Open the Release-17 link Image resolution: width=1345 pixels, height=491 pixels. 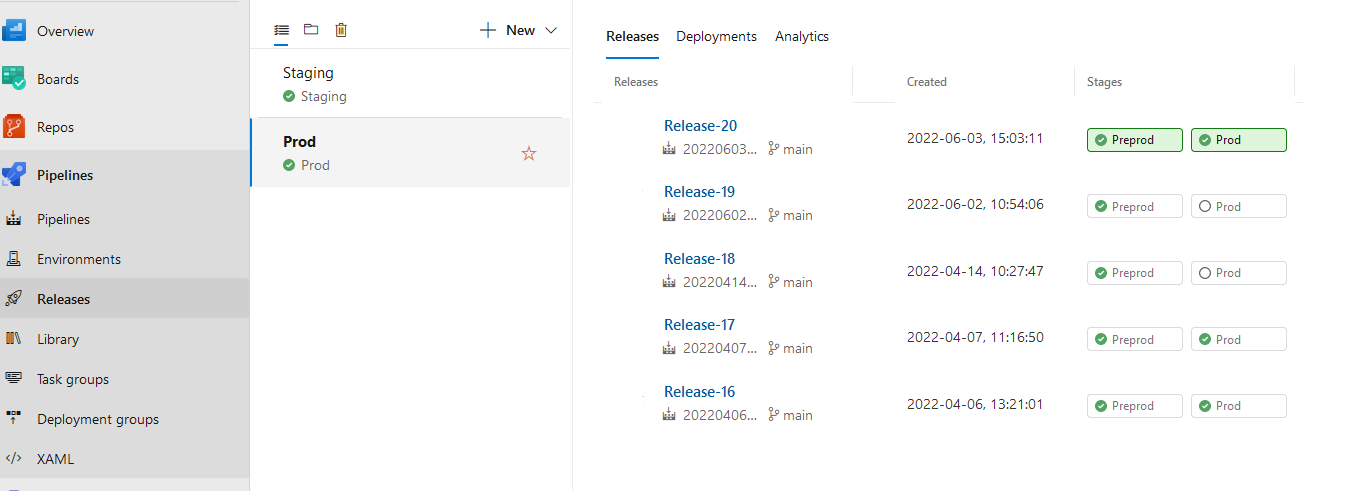point(699,325)
